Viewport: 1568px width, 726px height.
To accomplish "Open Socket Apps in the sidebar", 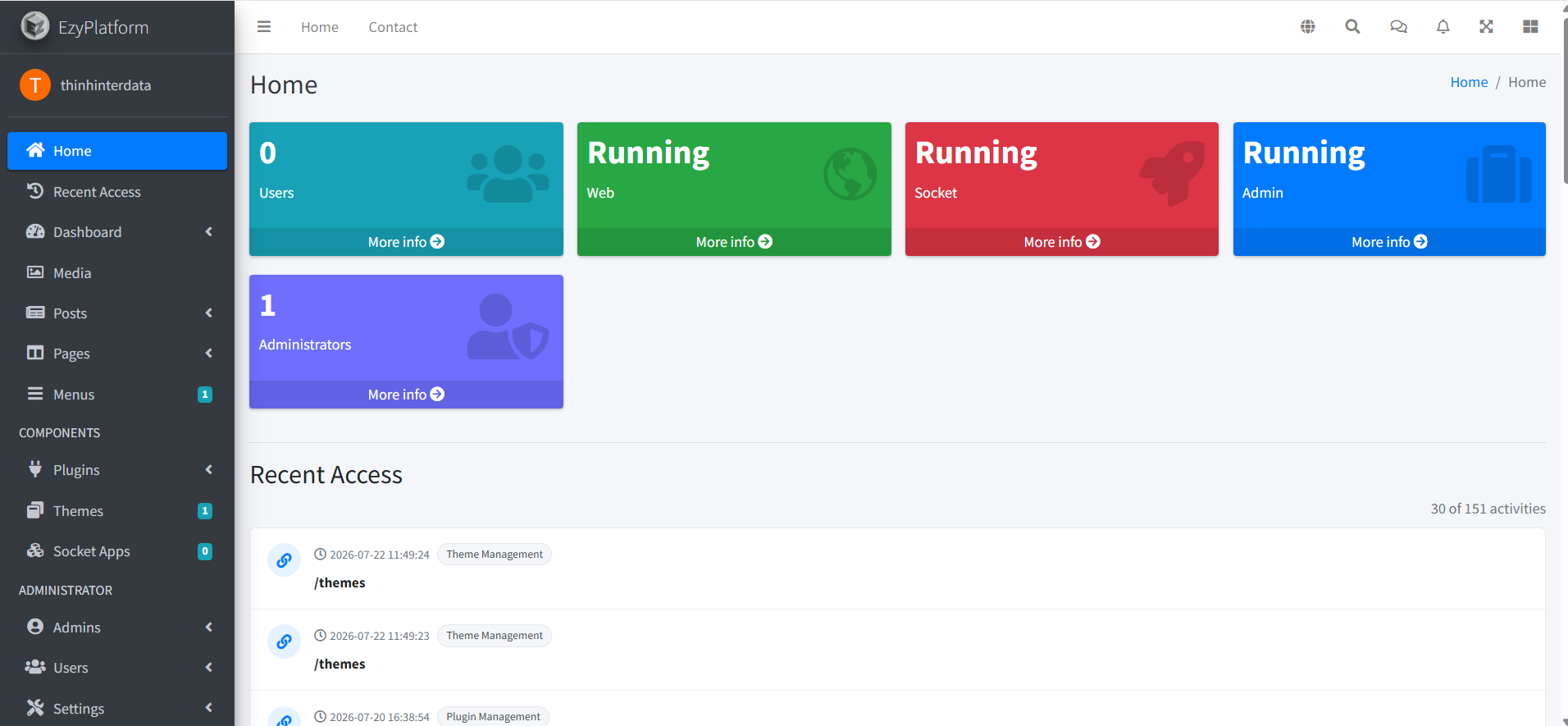I will point(117,551).
